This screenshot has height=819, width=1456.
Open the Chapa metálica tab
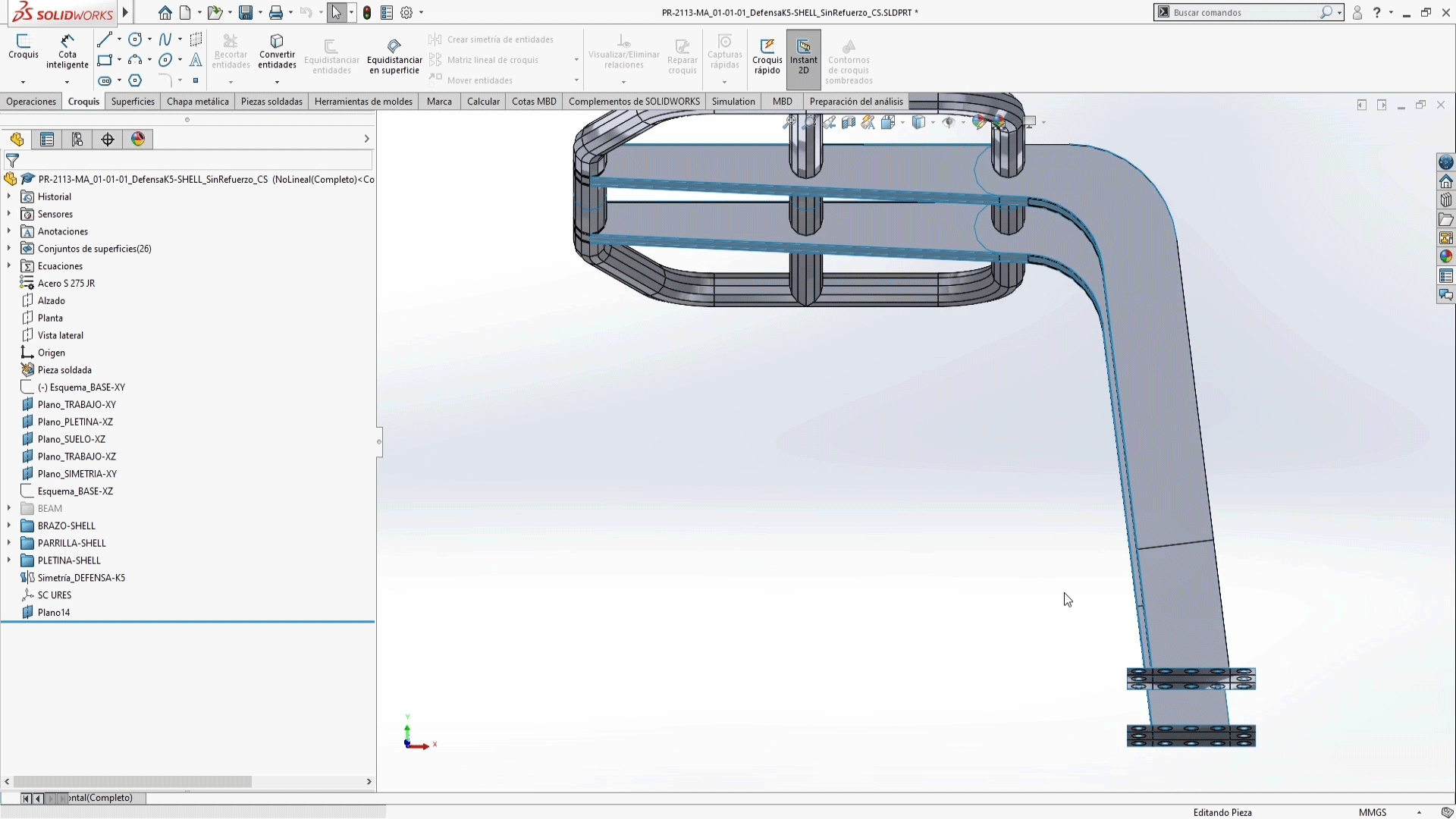pos(198,102)
